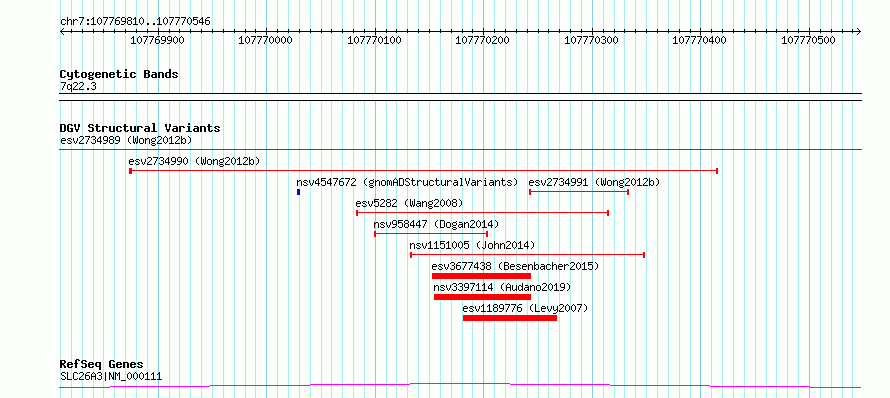Click the DGV Structural Variants track title
890x398 pixels.
click(x=140, y=128)
